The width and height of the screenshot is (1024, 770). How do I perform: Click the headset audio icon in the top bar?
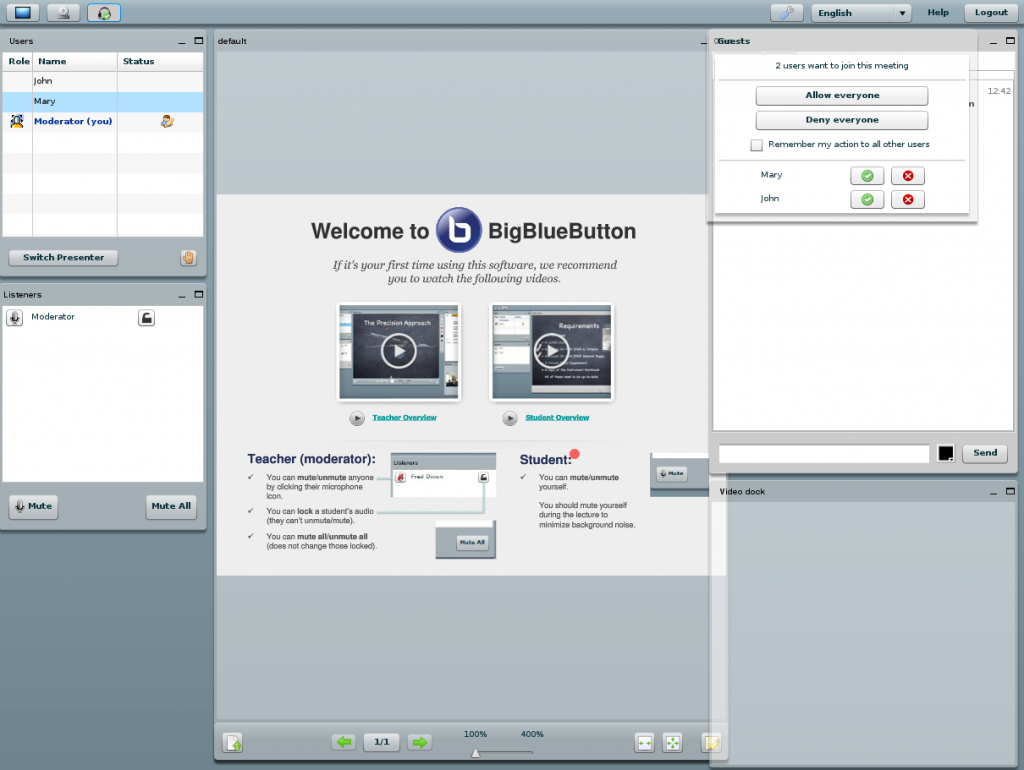[x=104, y=12]
